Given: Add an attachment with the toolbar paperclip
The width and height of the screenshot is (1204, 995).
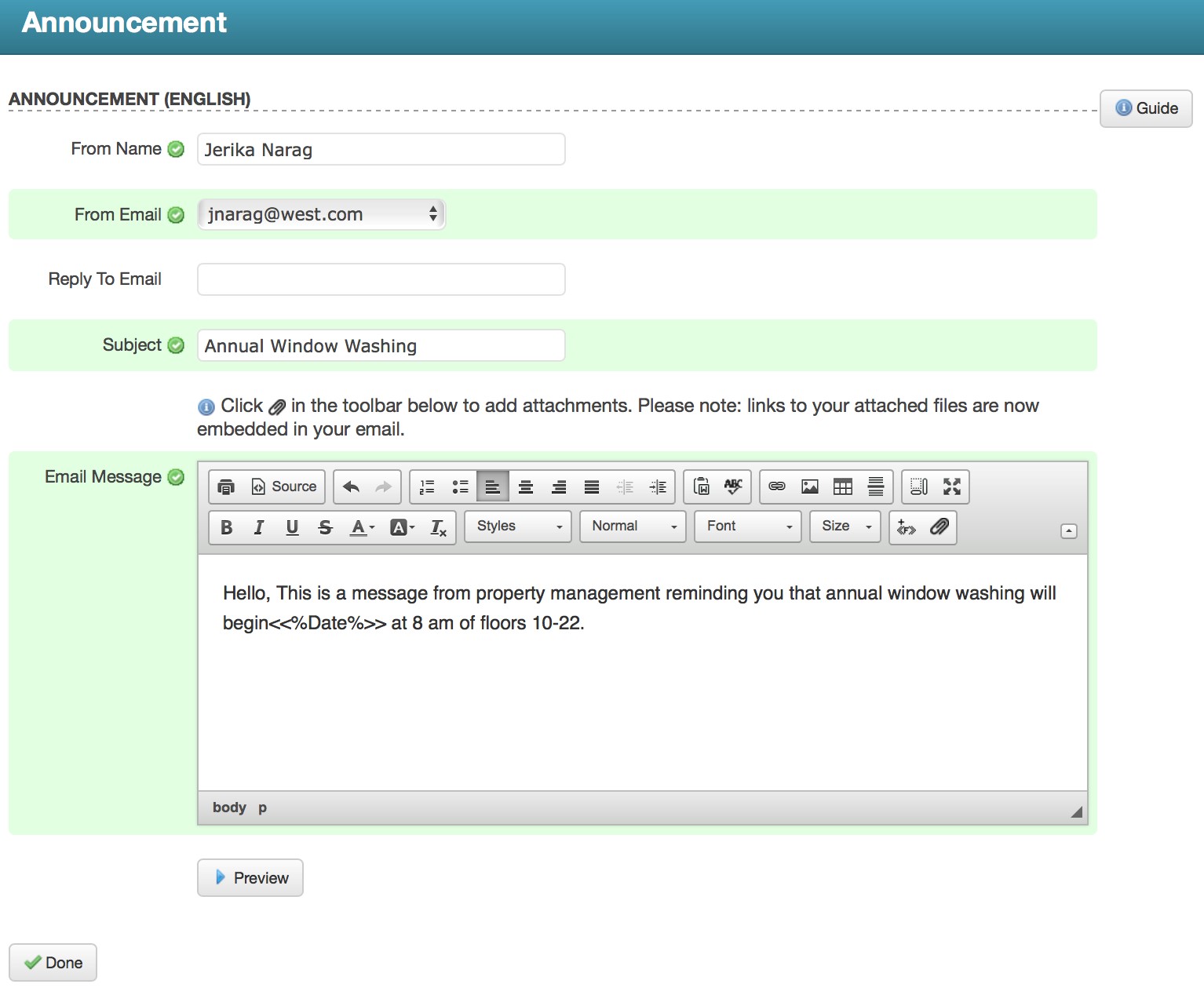Looking at the screenshot, I should (x=939, y=527).
